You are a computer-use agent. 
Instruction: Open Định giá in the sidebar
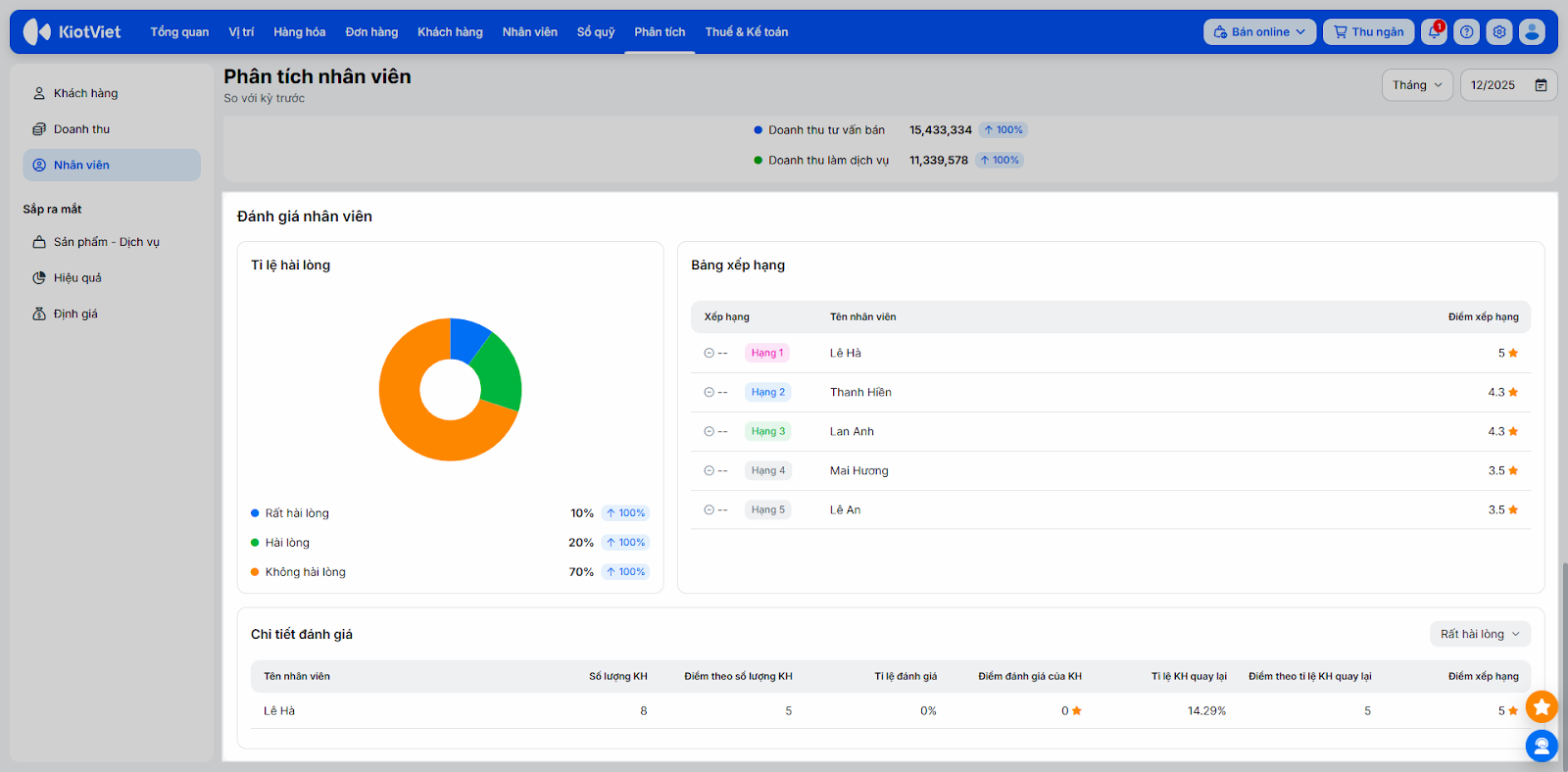pyautogui.click(x=75, y=314)
